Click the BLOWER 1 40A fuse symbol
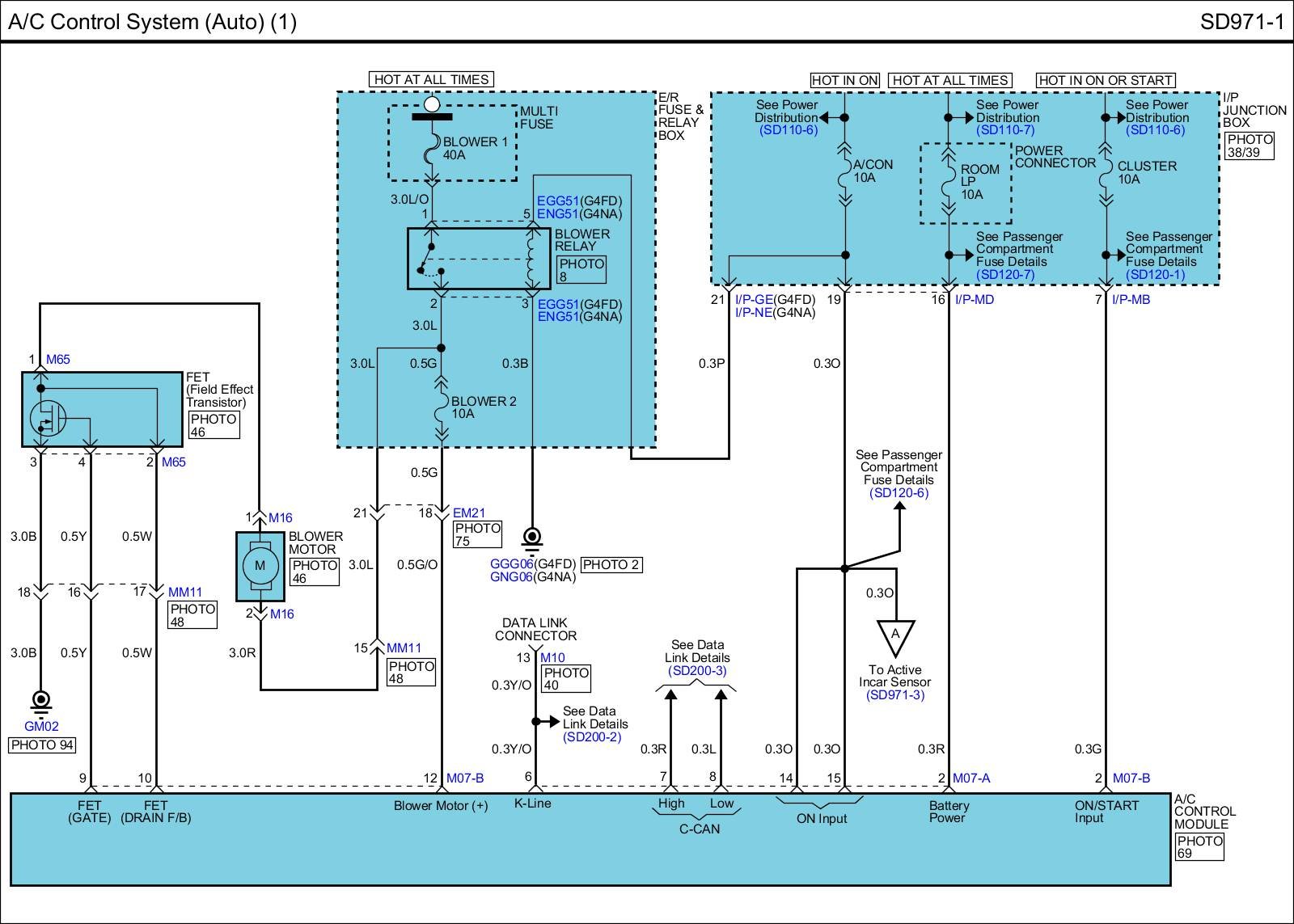Viewport: 1294px width, 924px height. [432, 148]
